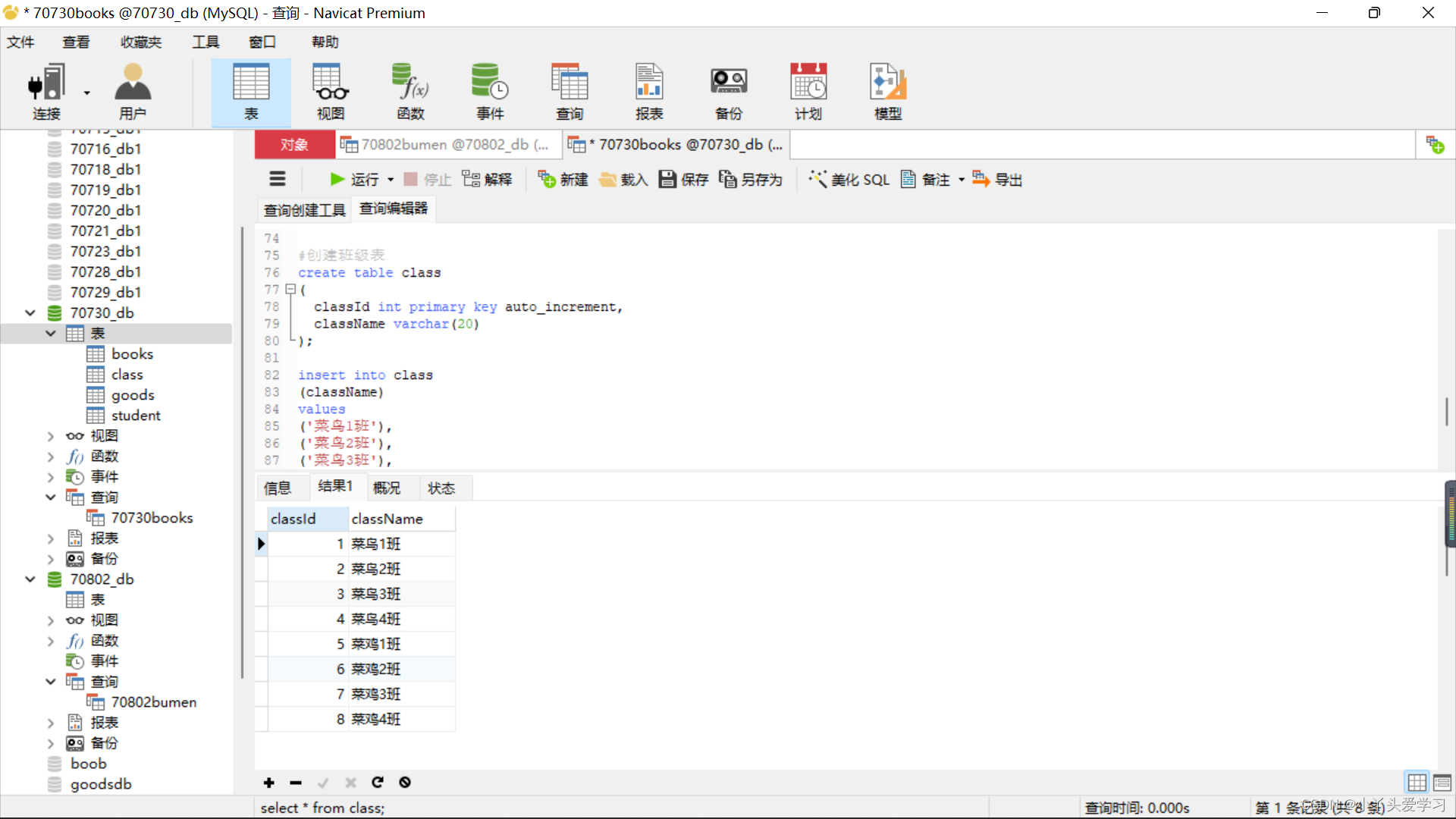Screen dimensions: 1456x819
Task: Collapse the 查询 node under 70730_db
Action: [x=51, y=497]
